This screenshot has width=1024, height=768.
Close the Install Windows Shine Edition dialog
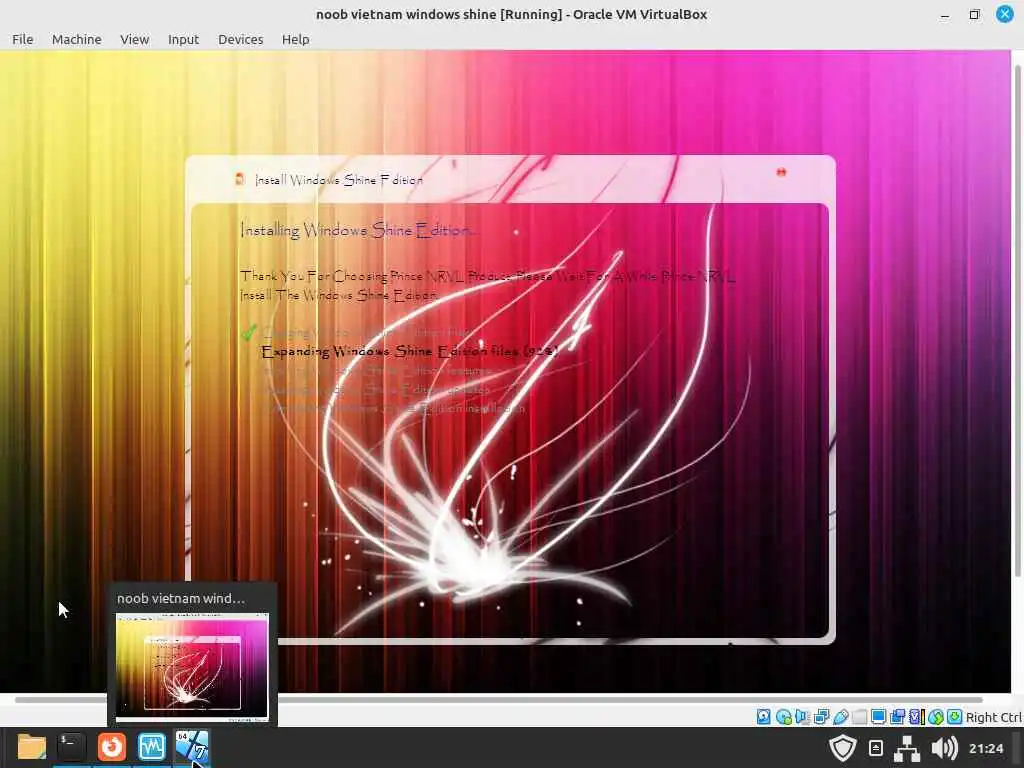point(781,172)
